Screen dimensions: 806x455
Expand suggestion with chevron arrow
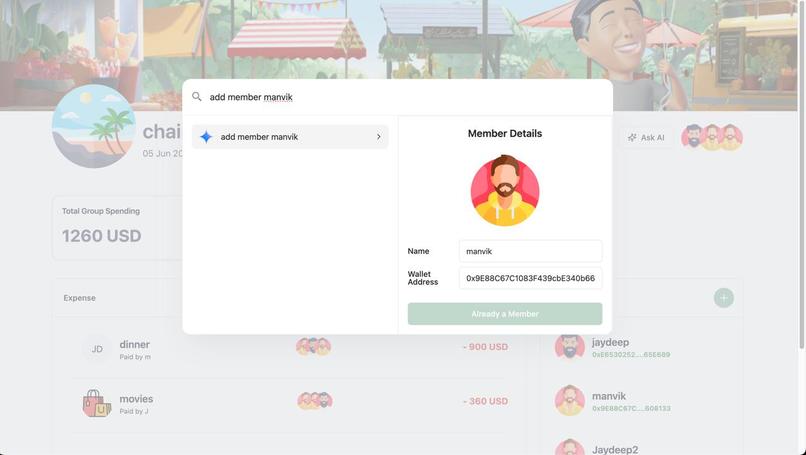click(x=378, y=137)
